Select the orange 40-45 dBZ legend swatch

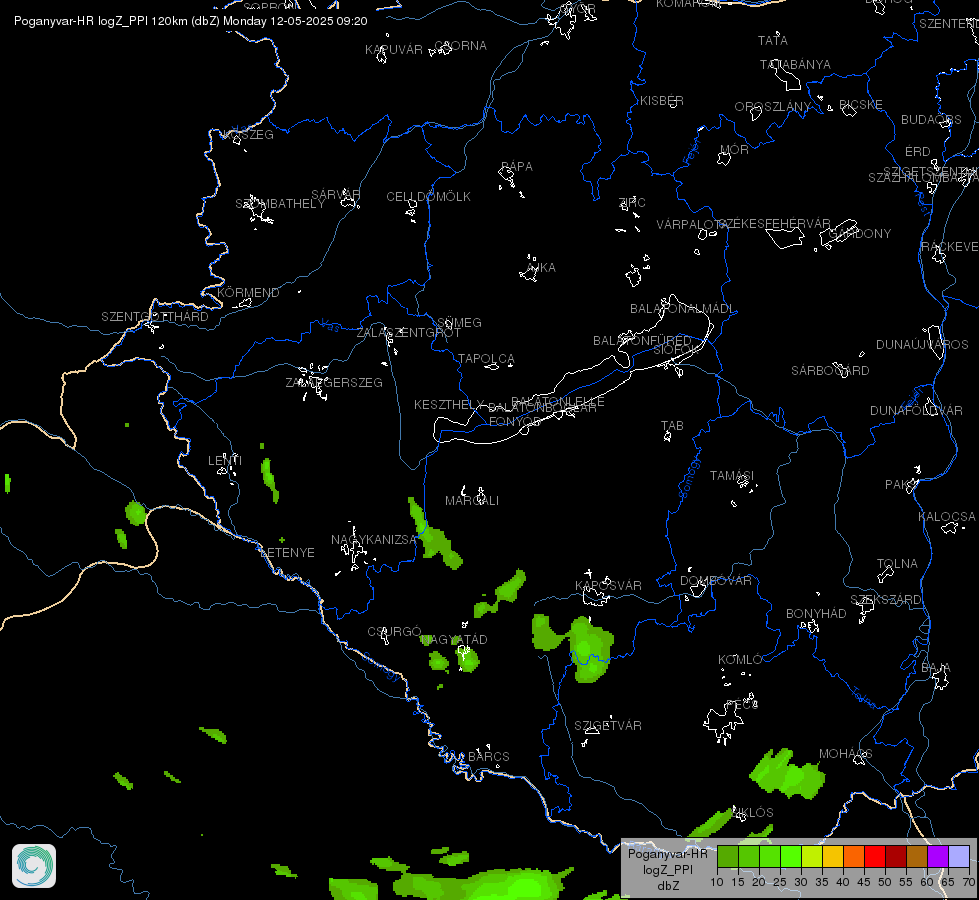click(x=854, y=856)
